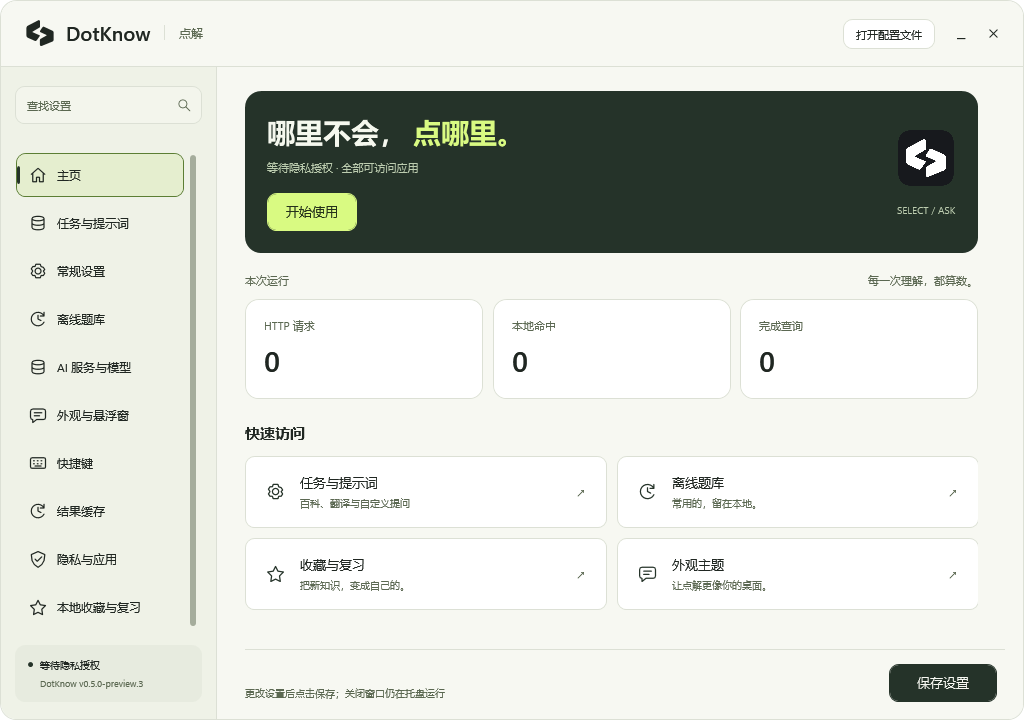
Task: Click the sidebar vertical scrollbar
Action: 193,391
